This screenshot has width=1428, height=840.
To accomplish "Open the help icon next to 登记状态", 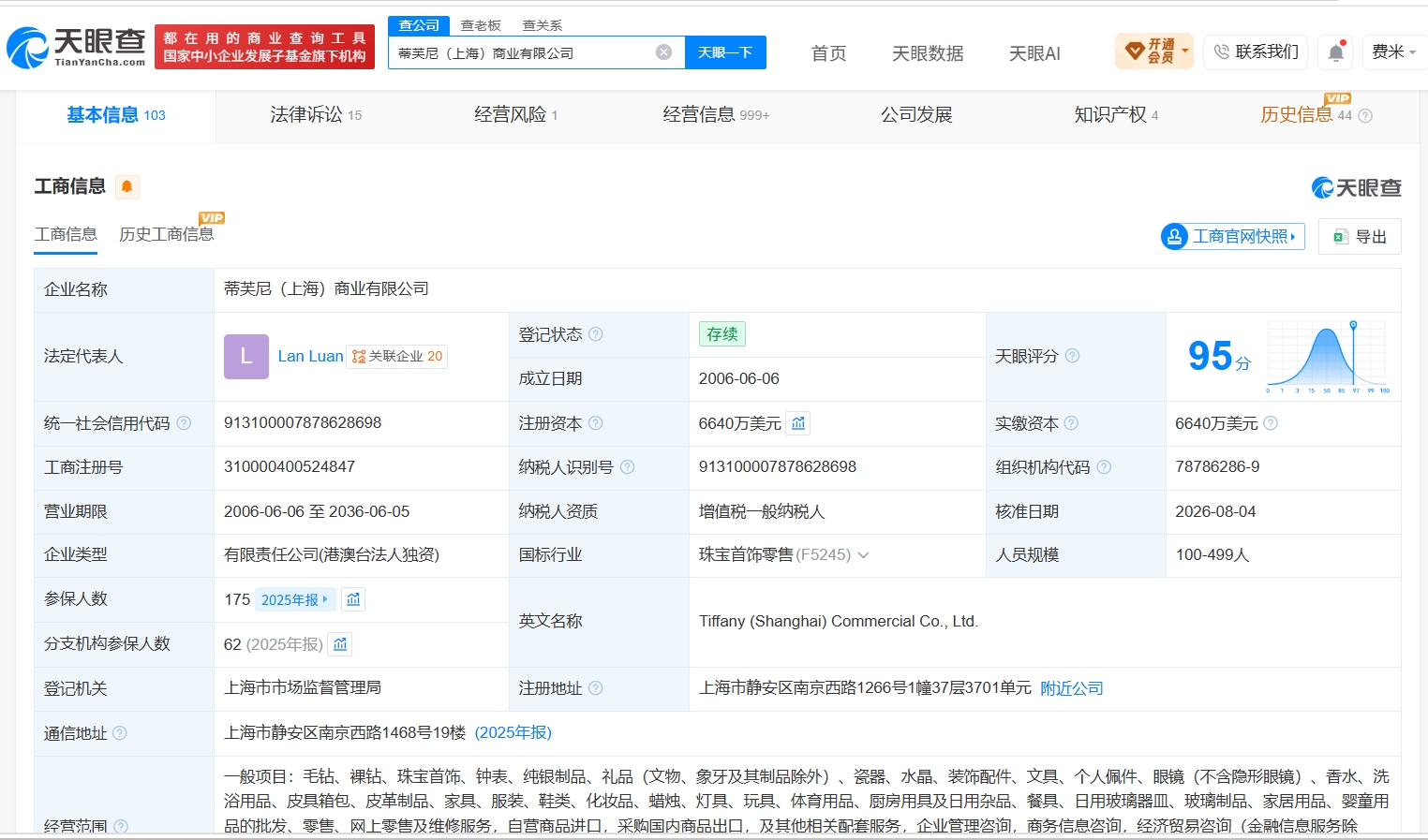I will [596, 334].
